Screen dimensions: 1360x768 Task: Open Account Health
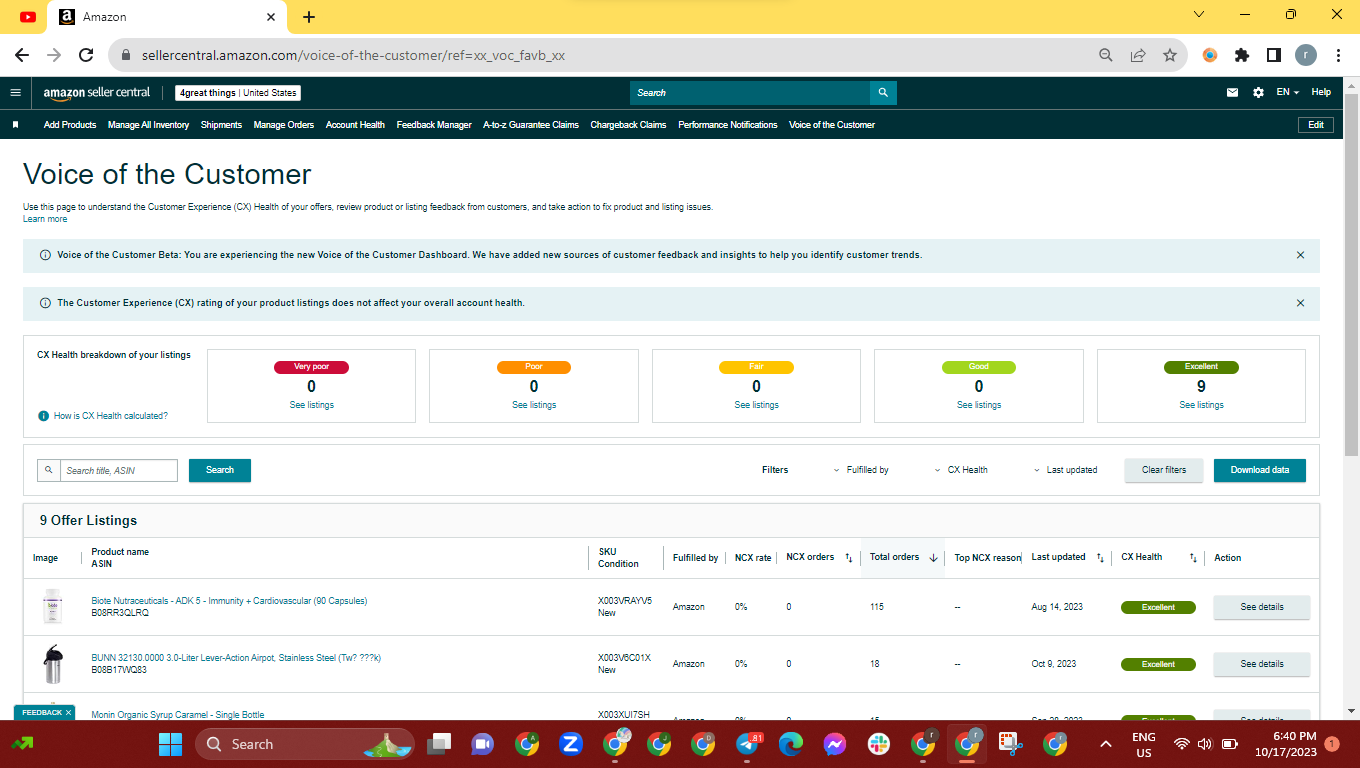click(x=355, y=125)
